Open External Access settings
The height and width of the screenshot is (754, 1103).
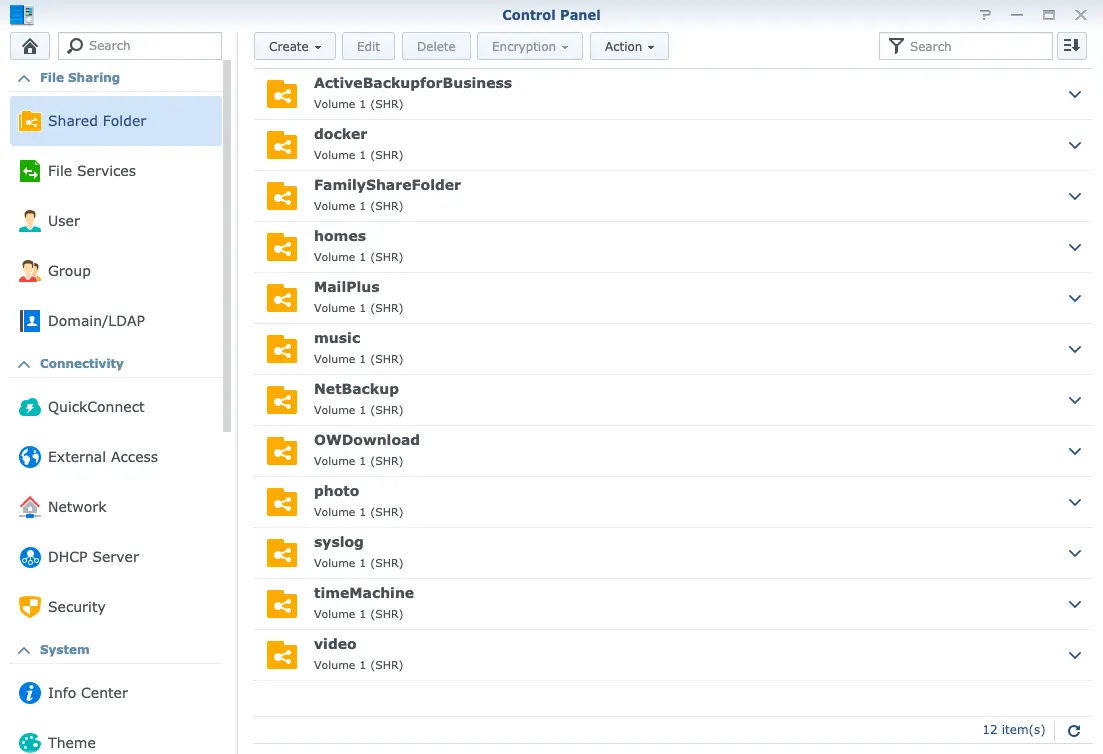[x=115, y=457]
